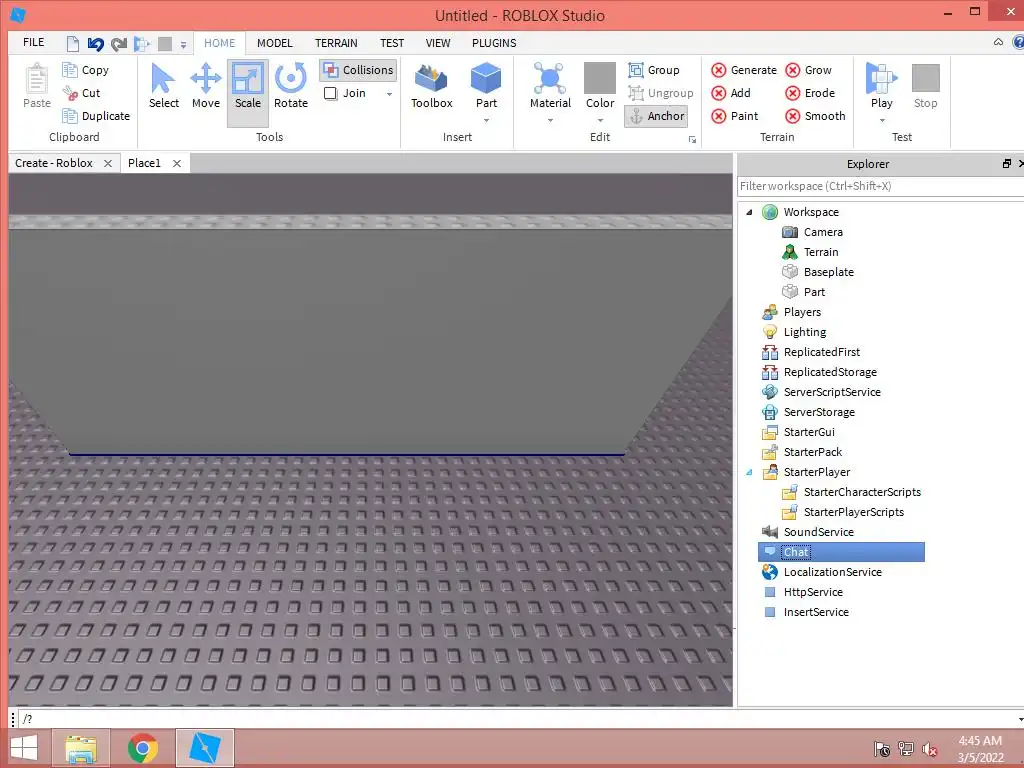Group selected objects
Screen dimensions: 1024x768
(x=654, y=70)
